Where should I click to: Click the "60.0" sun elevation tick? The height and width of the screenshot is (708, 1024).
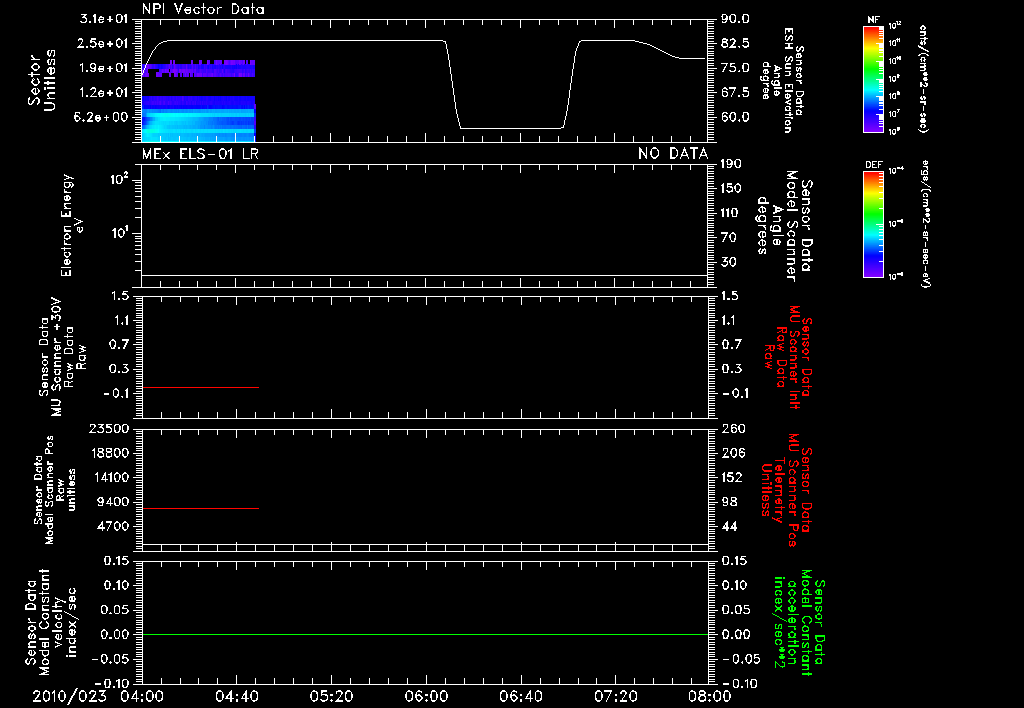(x=735, y=117)
